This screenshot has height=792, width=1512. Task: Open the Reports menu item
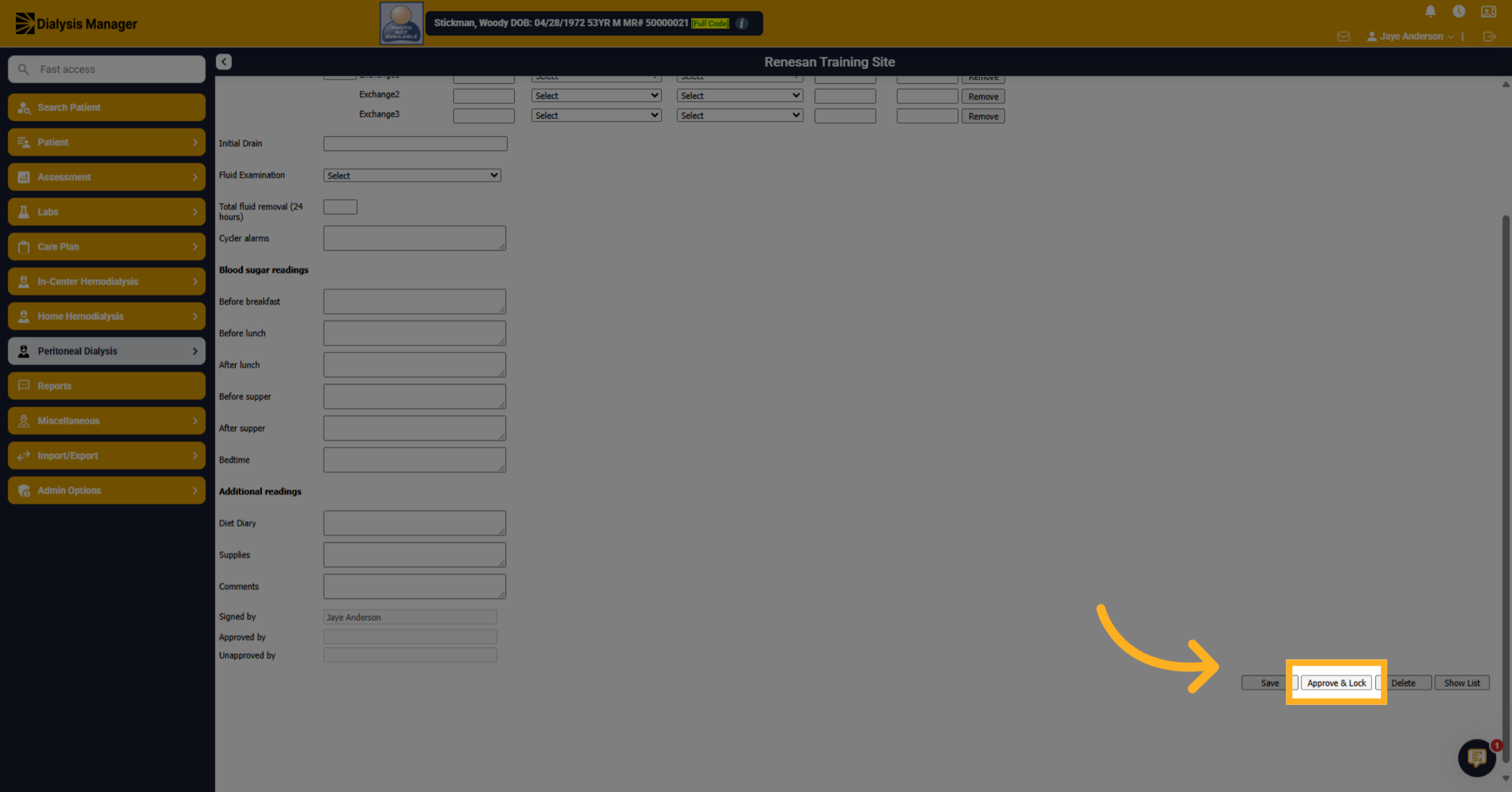(106, 386)
